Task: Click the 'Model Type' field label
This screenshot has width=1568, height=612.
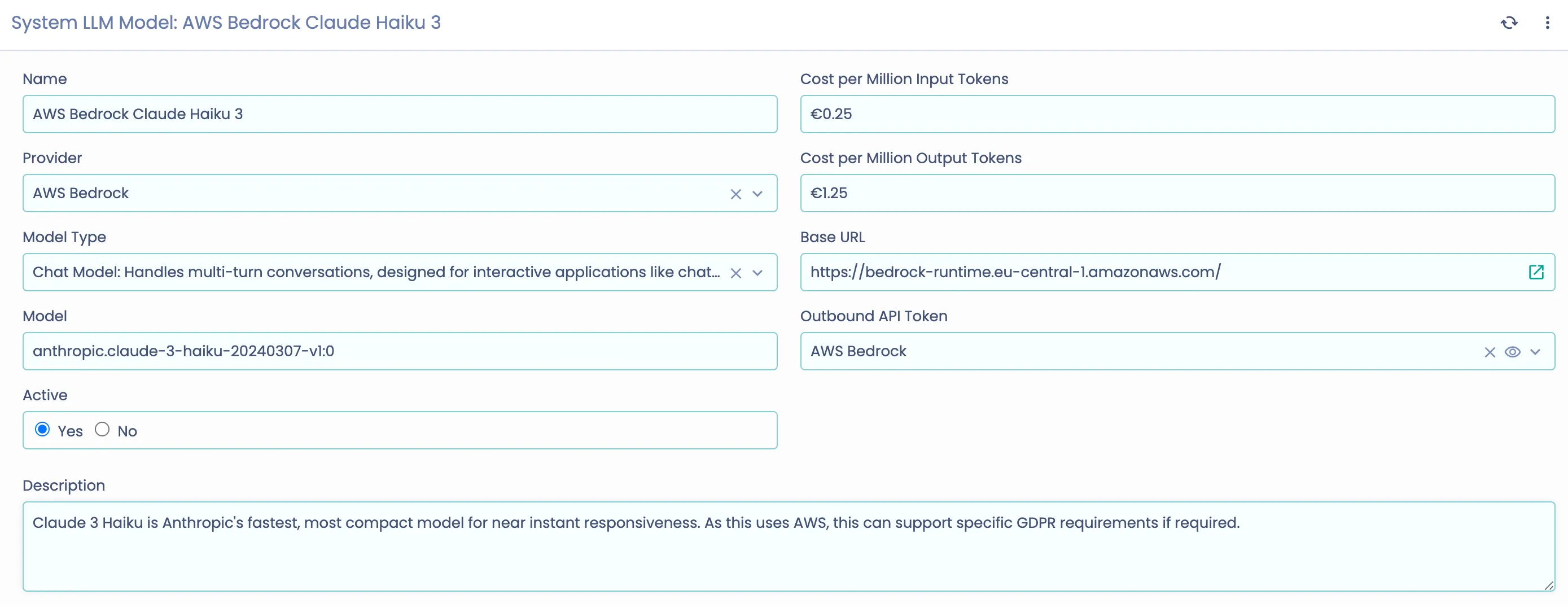Action: click(x=64, y=238)
